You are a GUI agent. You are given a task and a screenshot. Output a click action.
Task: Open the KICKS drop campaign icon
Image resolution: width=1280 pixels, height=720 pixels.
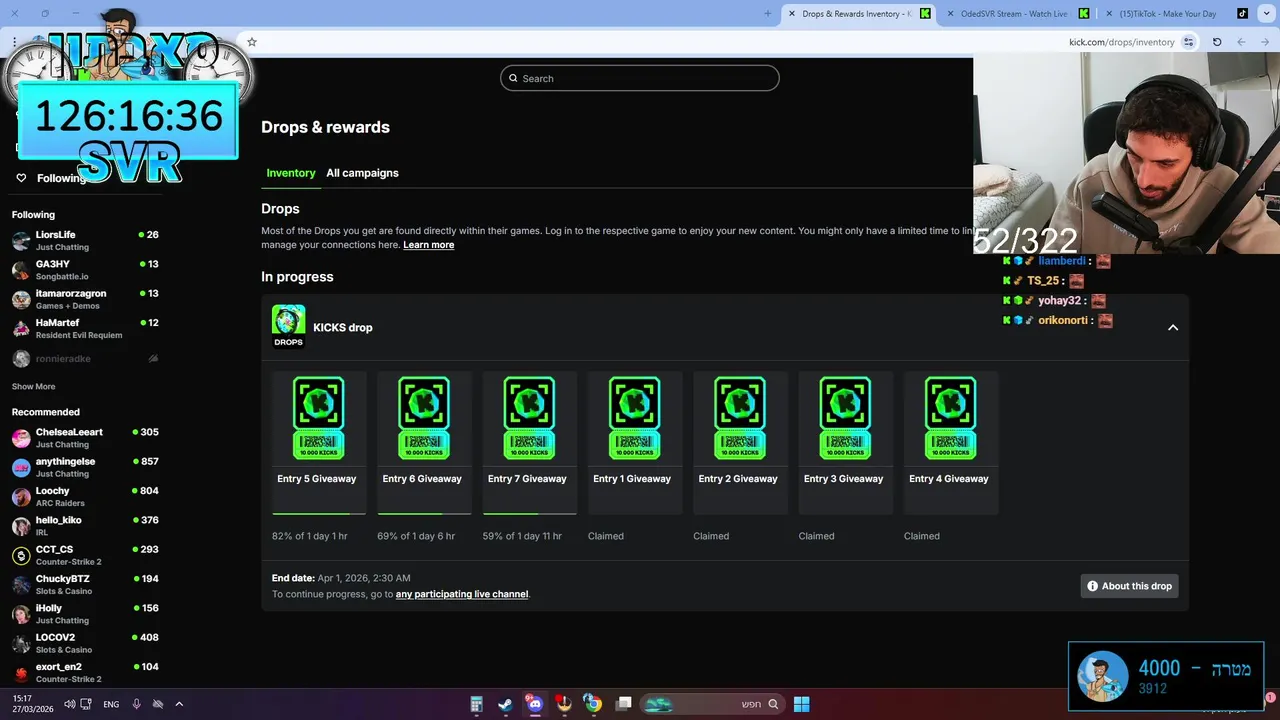click(288, 327)
